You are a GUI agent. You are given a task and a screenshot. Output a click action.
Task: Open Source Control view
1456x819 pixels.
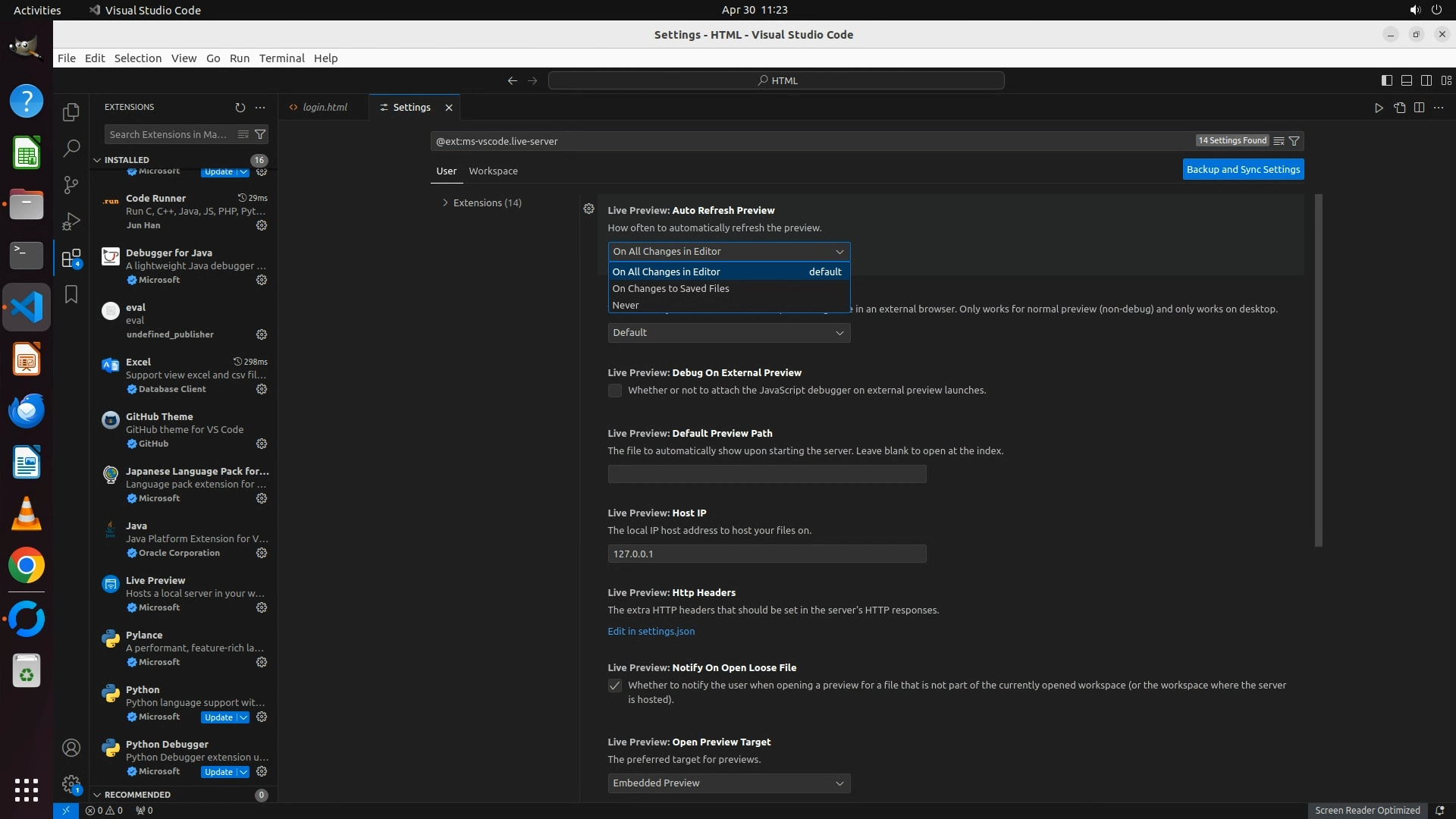pos(71,184)
